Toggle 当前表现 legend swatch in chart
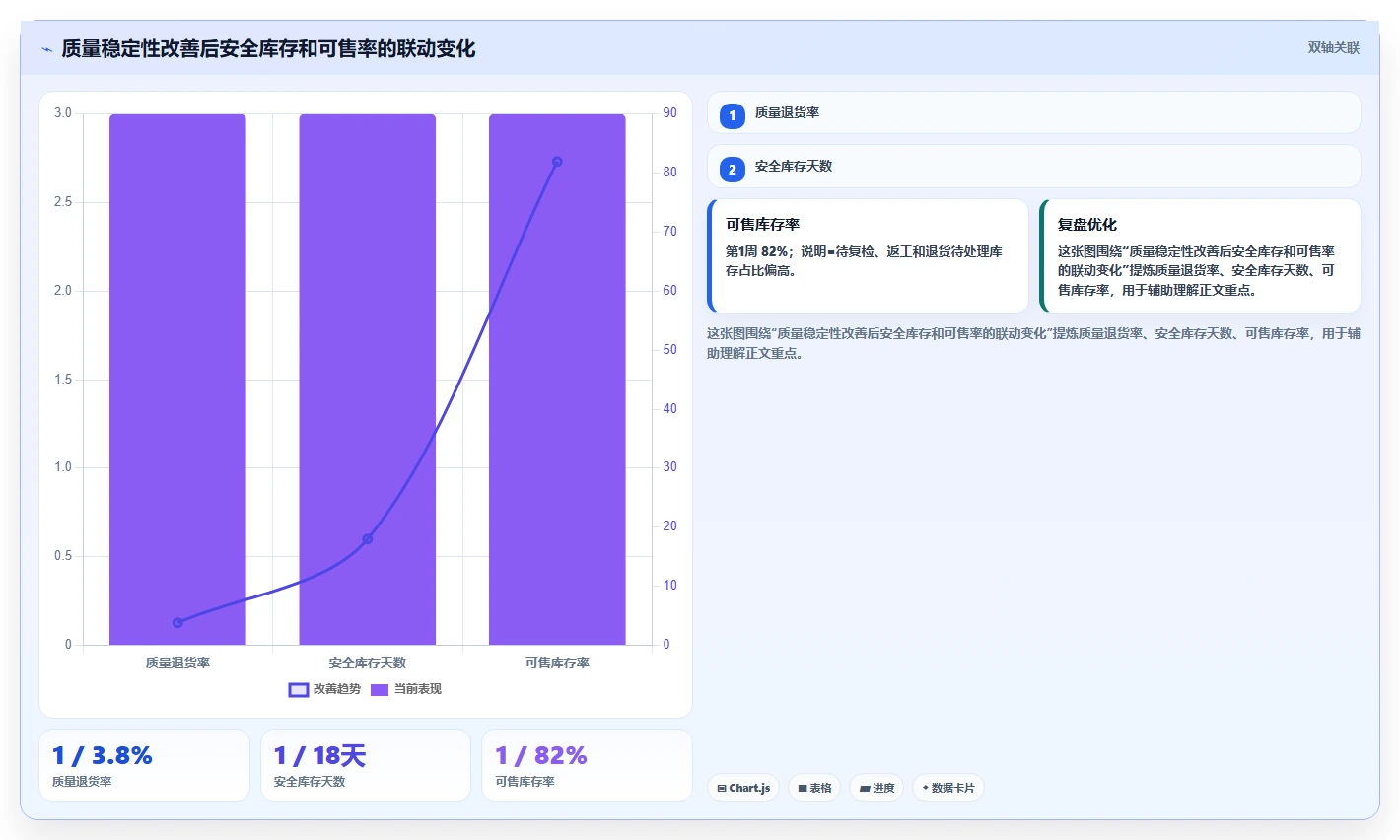 click(x=380, y=689)
